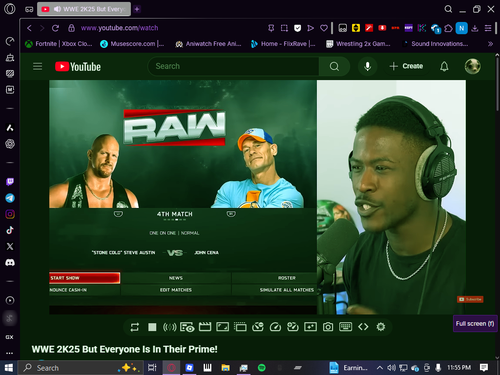Open Telegram in the Opera sidebar

[x=10, y=198]
